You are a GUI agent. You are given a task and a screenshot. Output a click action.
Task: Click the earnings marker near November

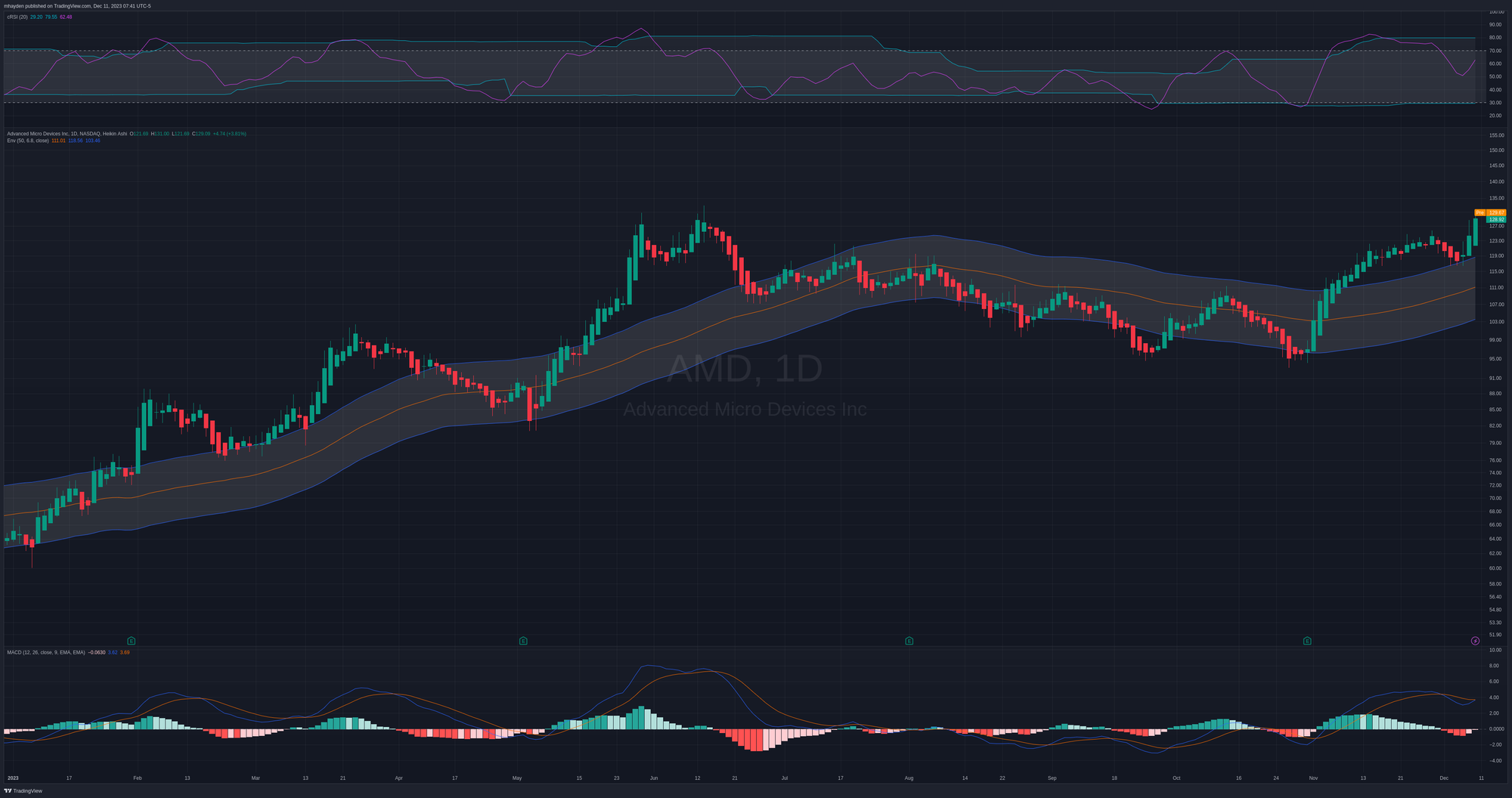[x=1307, y=641]
